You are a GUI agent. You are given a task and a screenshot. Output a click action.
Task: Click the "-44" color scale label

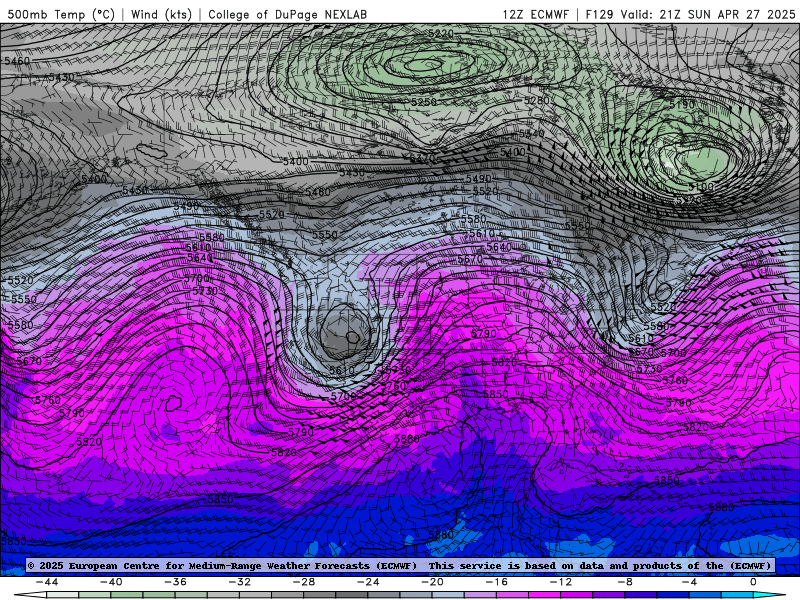(x=47, y=582)
